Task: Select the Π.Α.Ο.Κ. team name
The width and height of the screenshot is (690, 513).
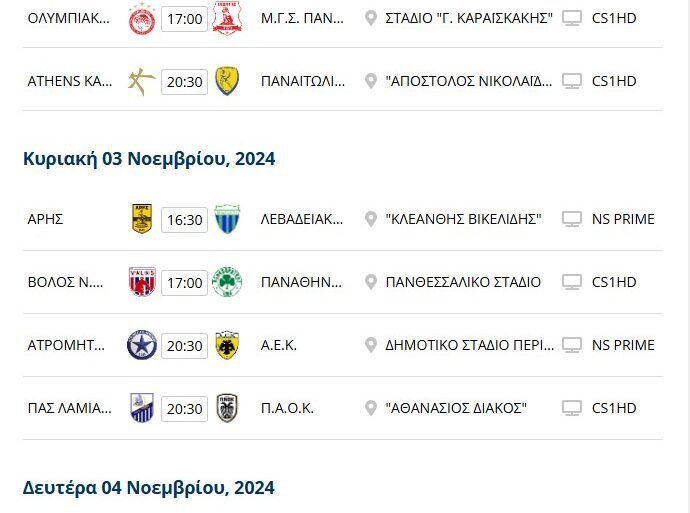Action: tap(287, 408)
